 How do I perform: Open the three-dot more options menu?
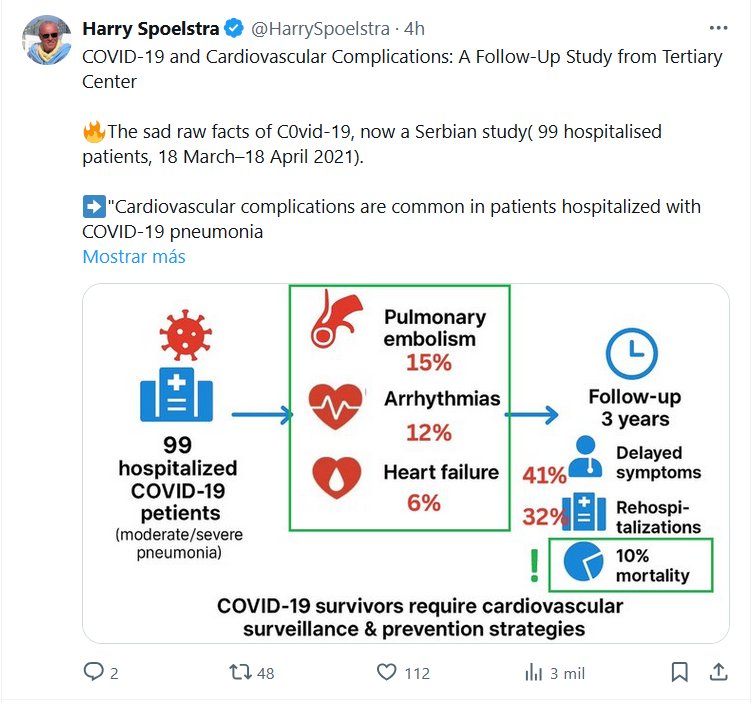[x=718, y=28]
